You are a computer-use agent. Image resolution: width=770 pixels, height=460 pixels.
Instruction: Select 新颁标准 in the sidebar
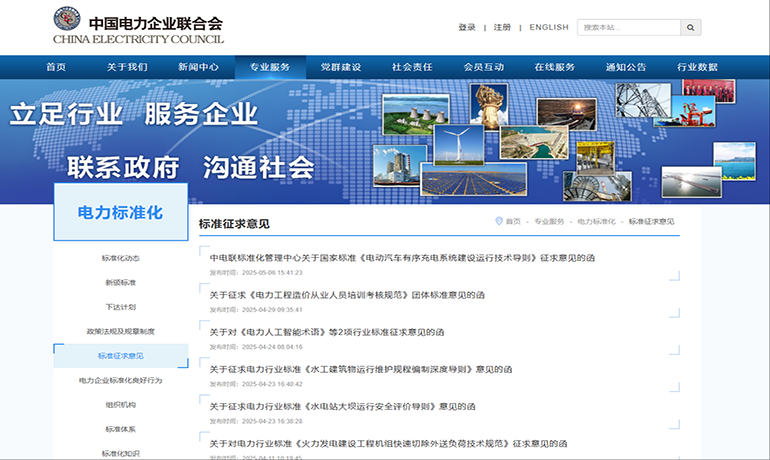pyautogui.click(x=121, y=283)
